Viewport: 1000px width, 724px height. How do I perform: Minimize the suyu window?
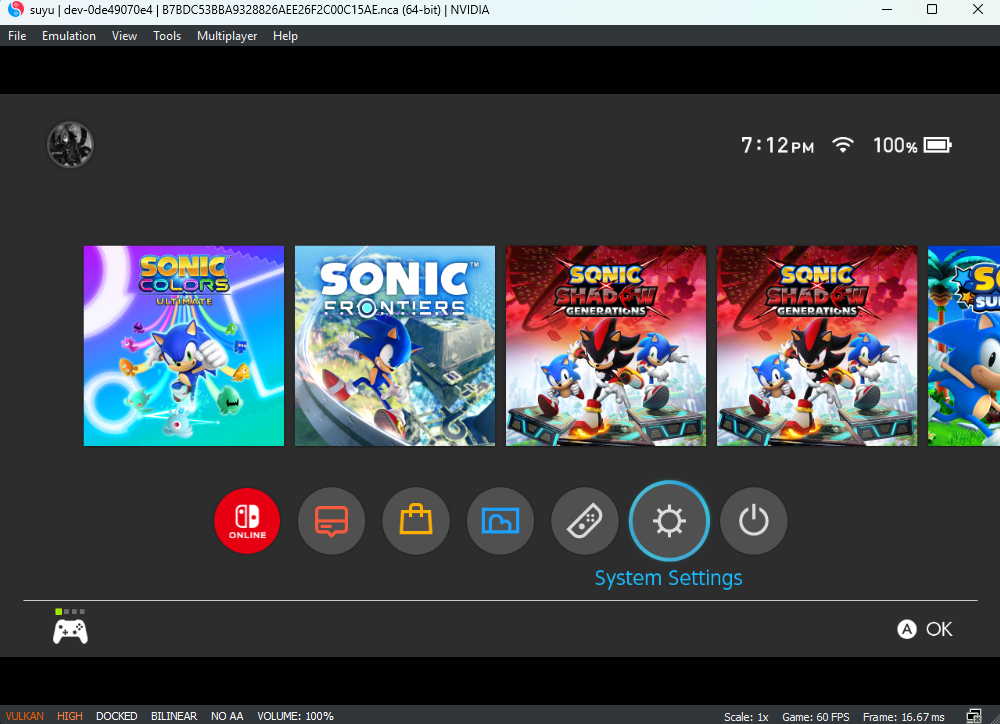(x=886, y=10)
